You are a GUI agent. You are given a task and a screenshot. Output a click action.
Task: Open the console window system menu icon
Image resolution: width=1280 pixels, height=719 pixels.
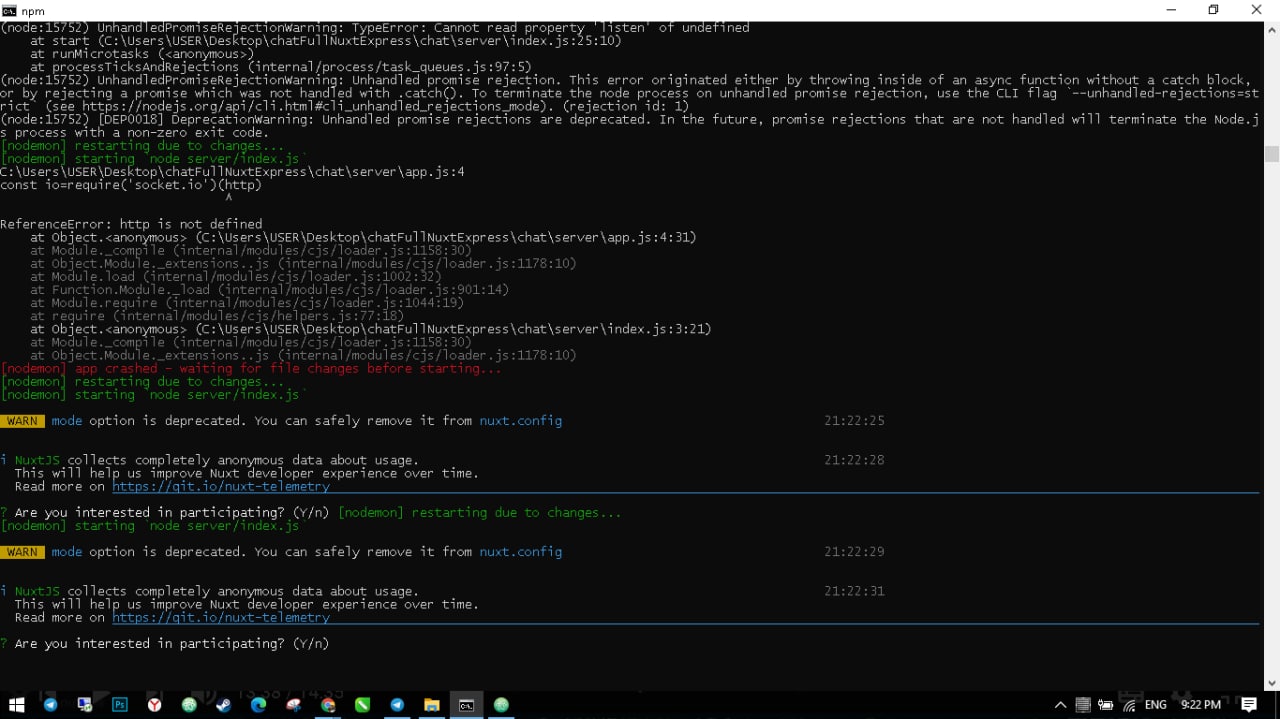[9, 10]
